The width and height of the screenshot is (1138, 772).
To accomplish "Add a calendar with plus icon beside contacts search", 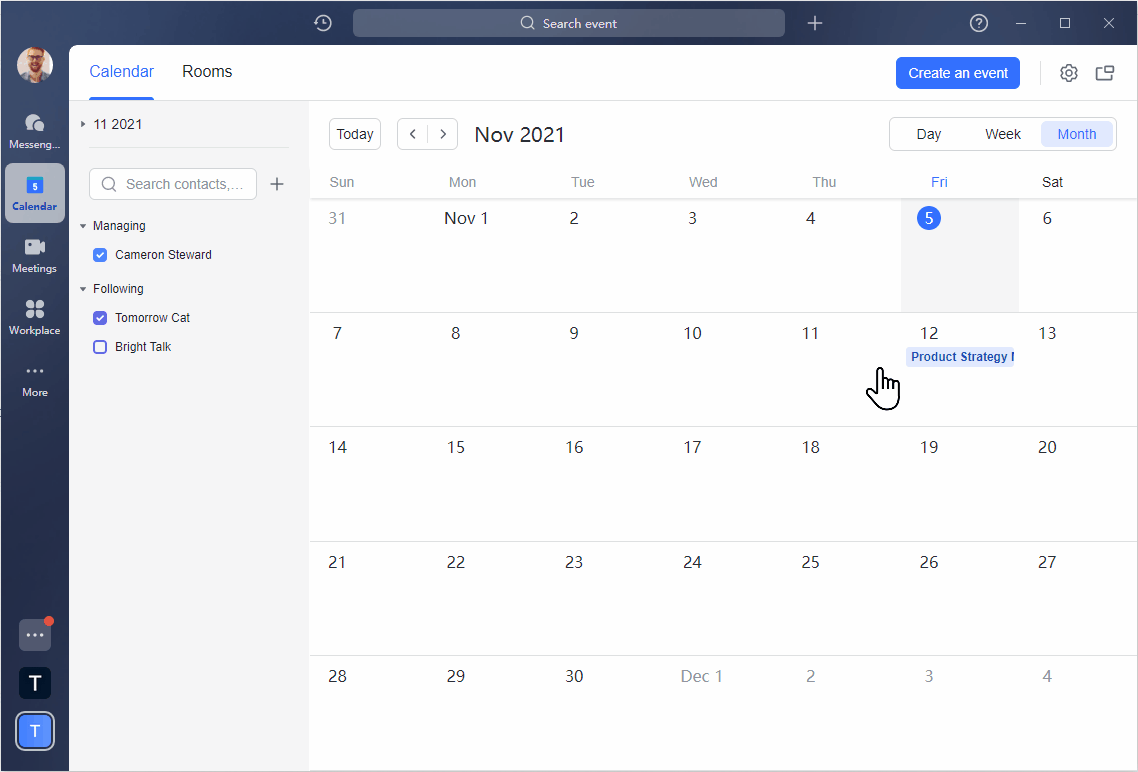I will 277,184.
